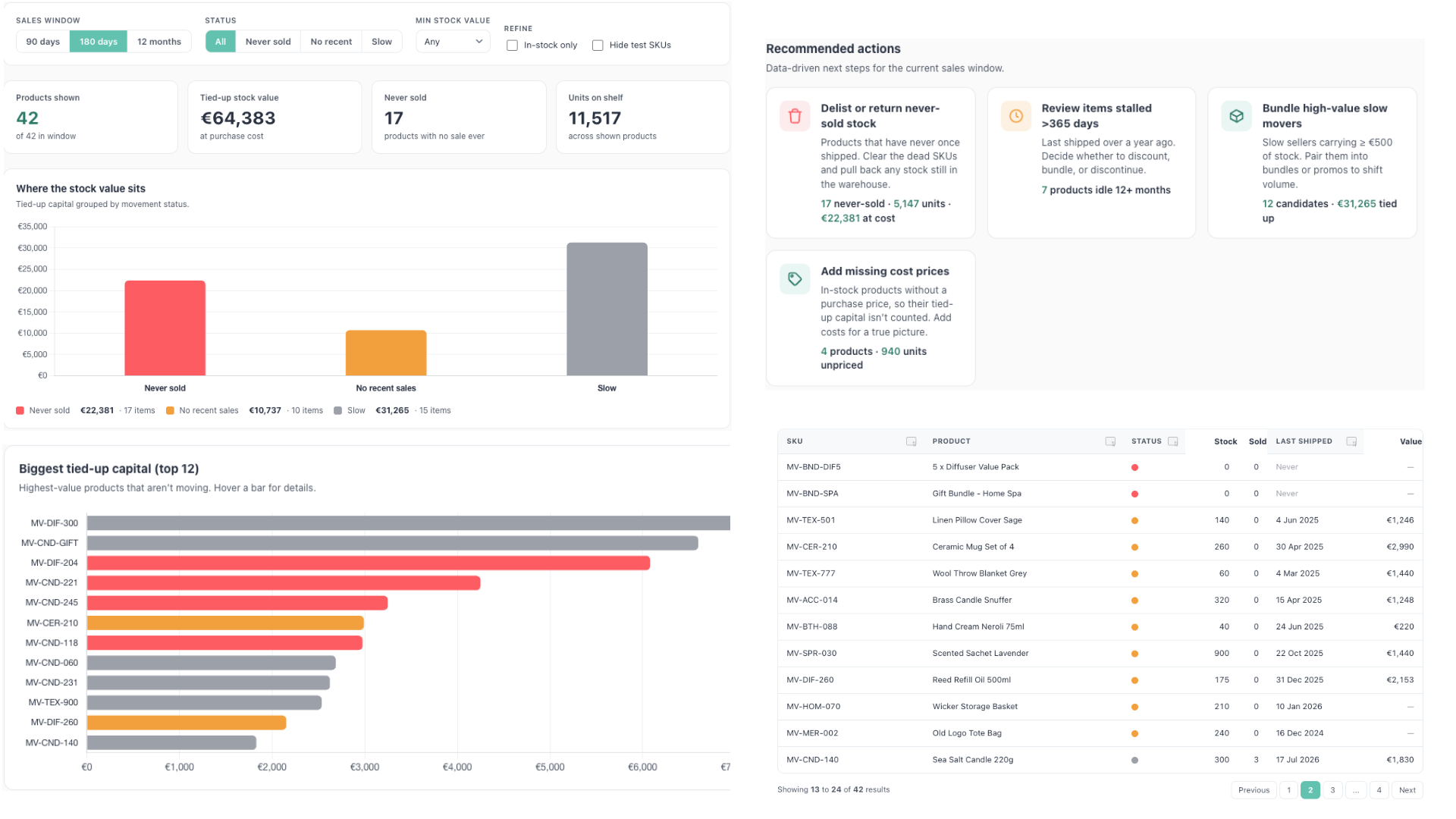
Task: Open the SKU column filter icon
Action: coord(912,441)
